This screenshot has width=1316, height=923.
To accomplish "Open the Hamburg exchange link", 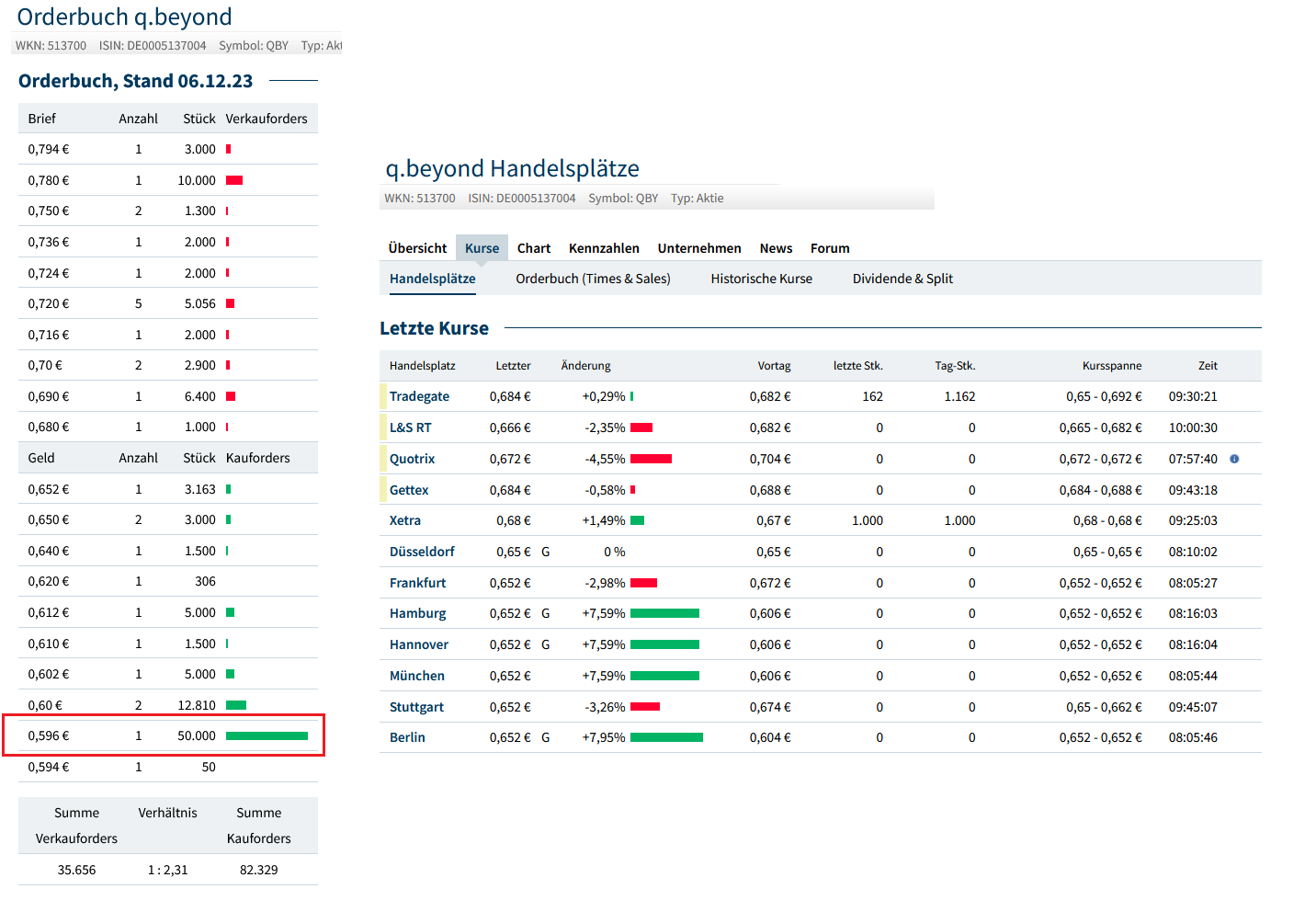I will pyautogui.click(x=417, y=613).
